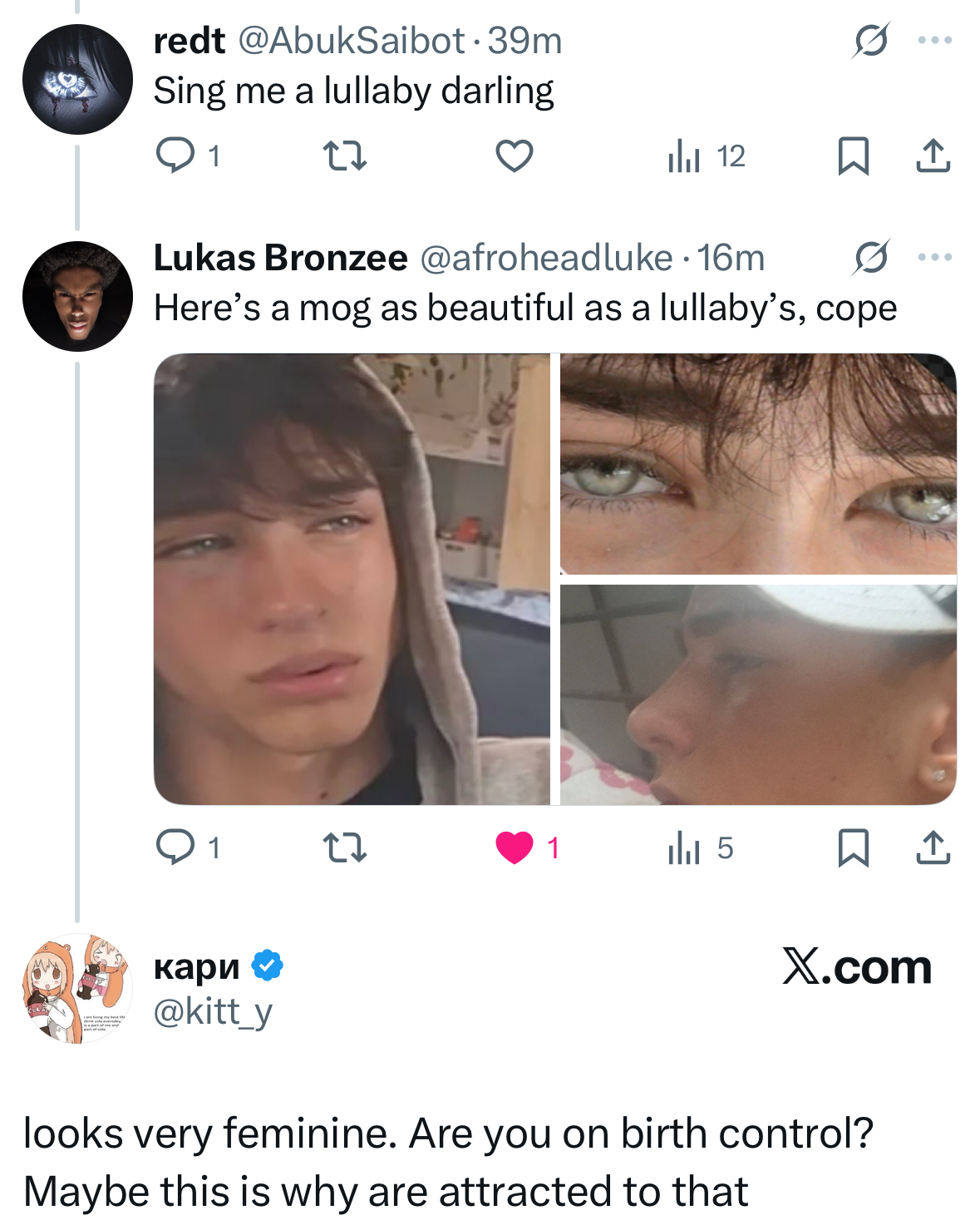Open Lukas Bronzee's profile name link
Image resolution: width=980 pixels, height=1225 pixels.
tap(280, 258)
